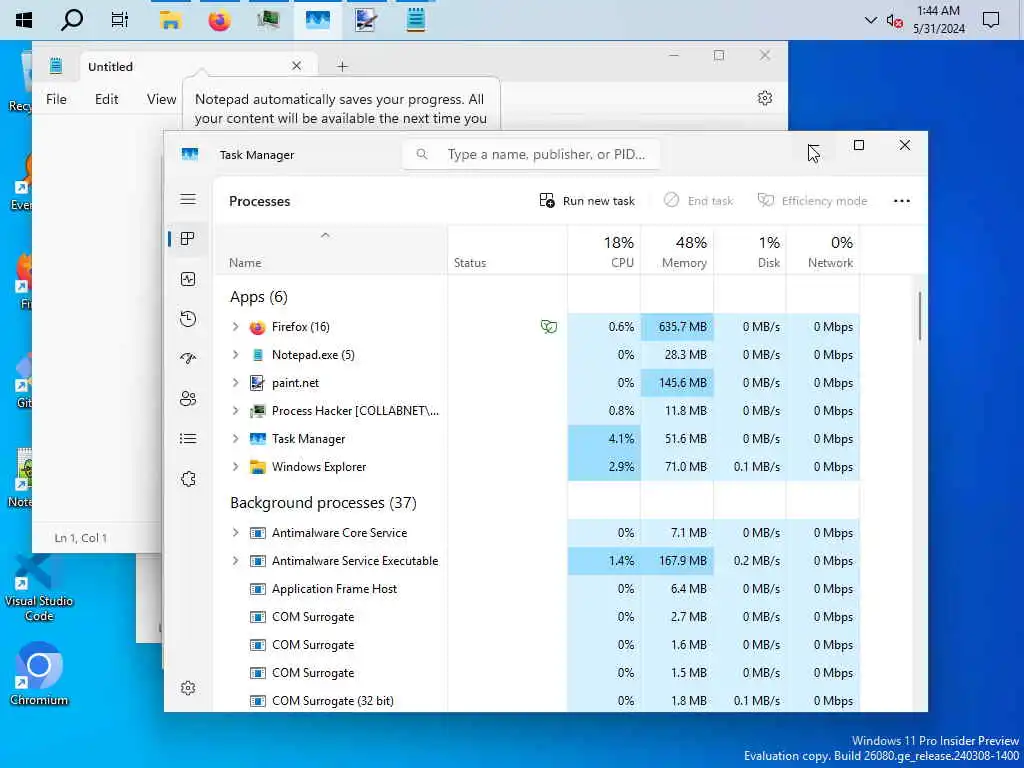
Task: Open Task Manager settings gear
Action: pos(188,688)
